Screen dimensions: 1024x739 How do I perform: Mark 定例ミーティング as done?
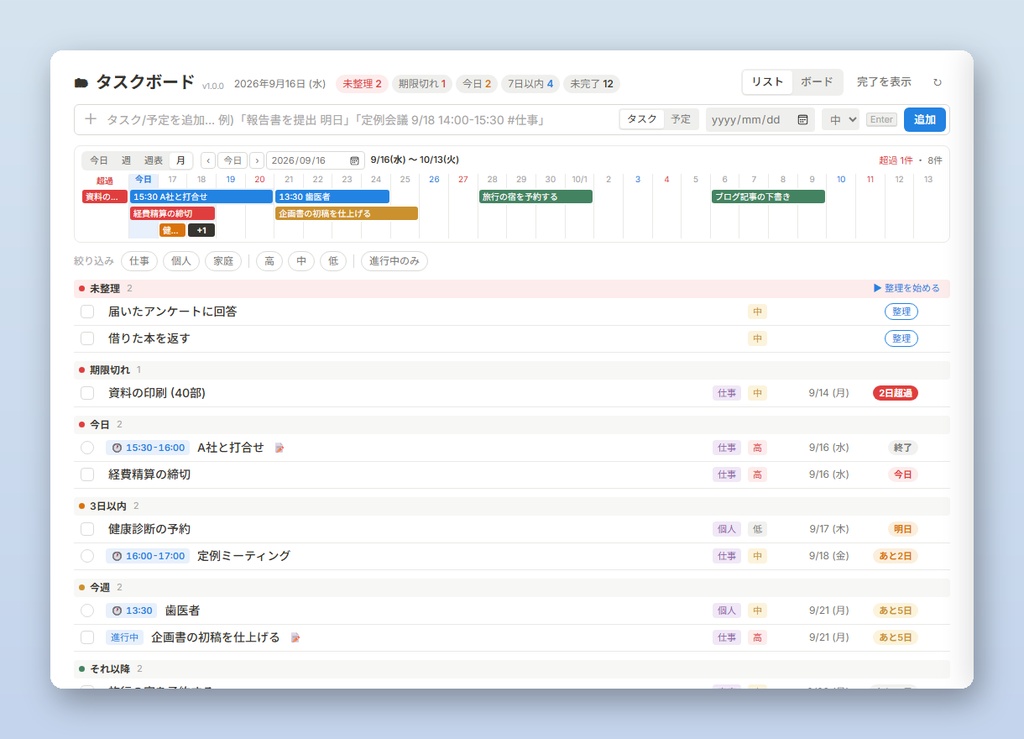pos(87,556)
